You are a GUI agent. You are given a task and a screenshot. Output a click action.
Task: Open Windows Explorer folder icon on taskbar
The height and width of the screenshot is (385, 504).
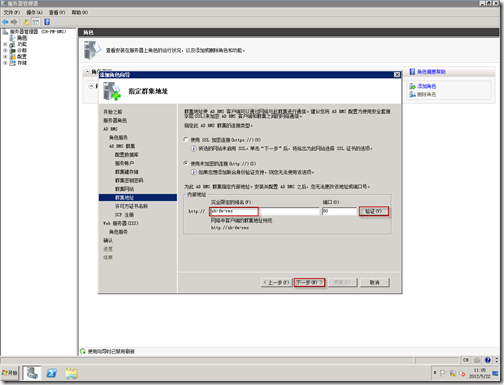[x=71, y=373]
